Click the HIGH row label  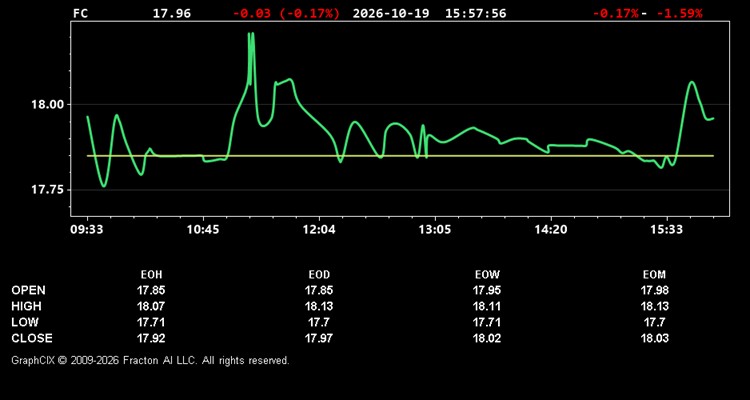pyautogui.click(x=26, y=306)
